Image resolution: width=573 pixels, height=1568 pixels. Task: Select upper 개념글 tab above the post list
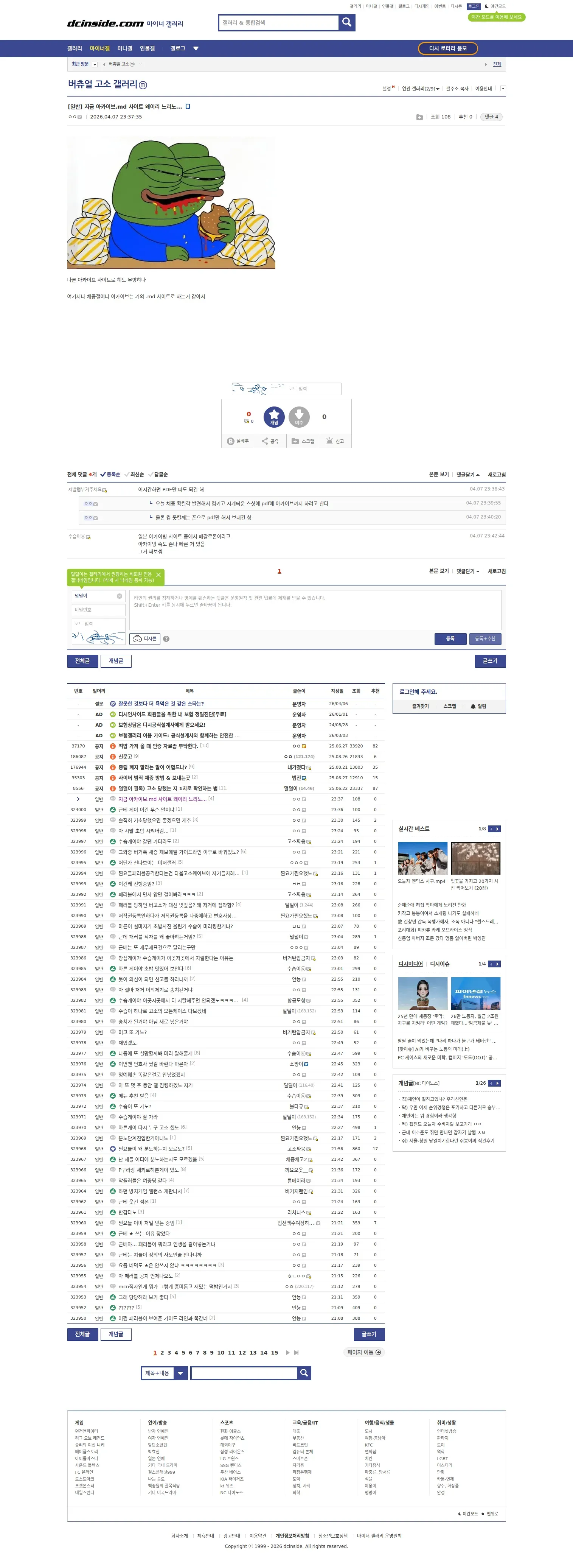[x=116, y=661]
